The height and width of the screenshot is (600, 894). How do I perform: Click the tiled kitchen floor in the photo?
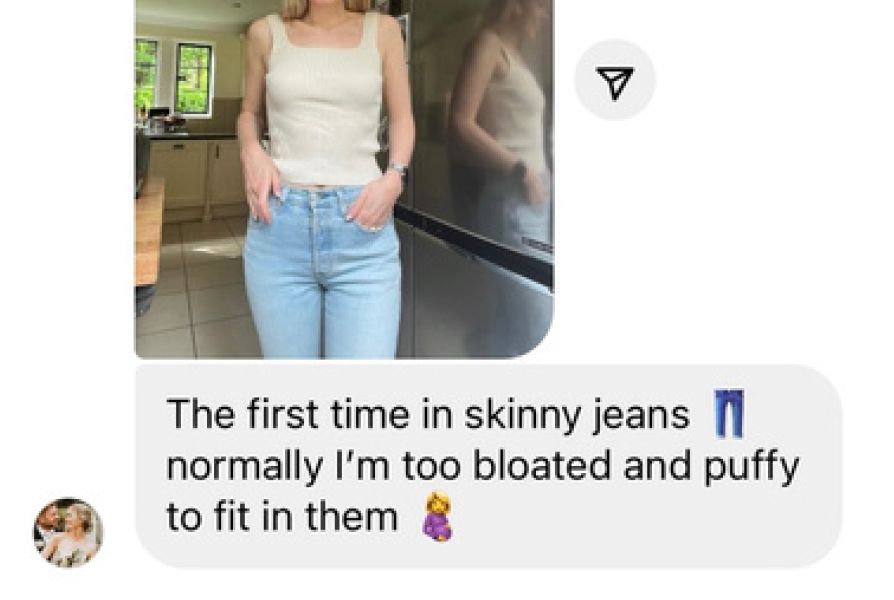tap(194, 297)
